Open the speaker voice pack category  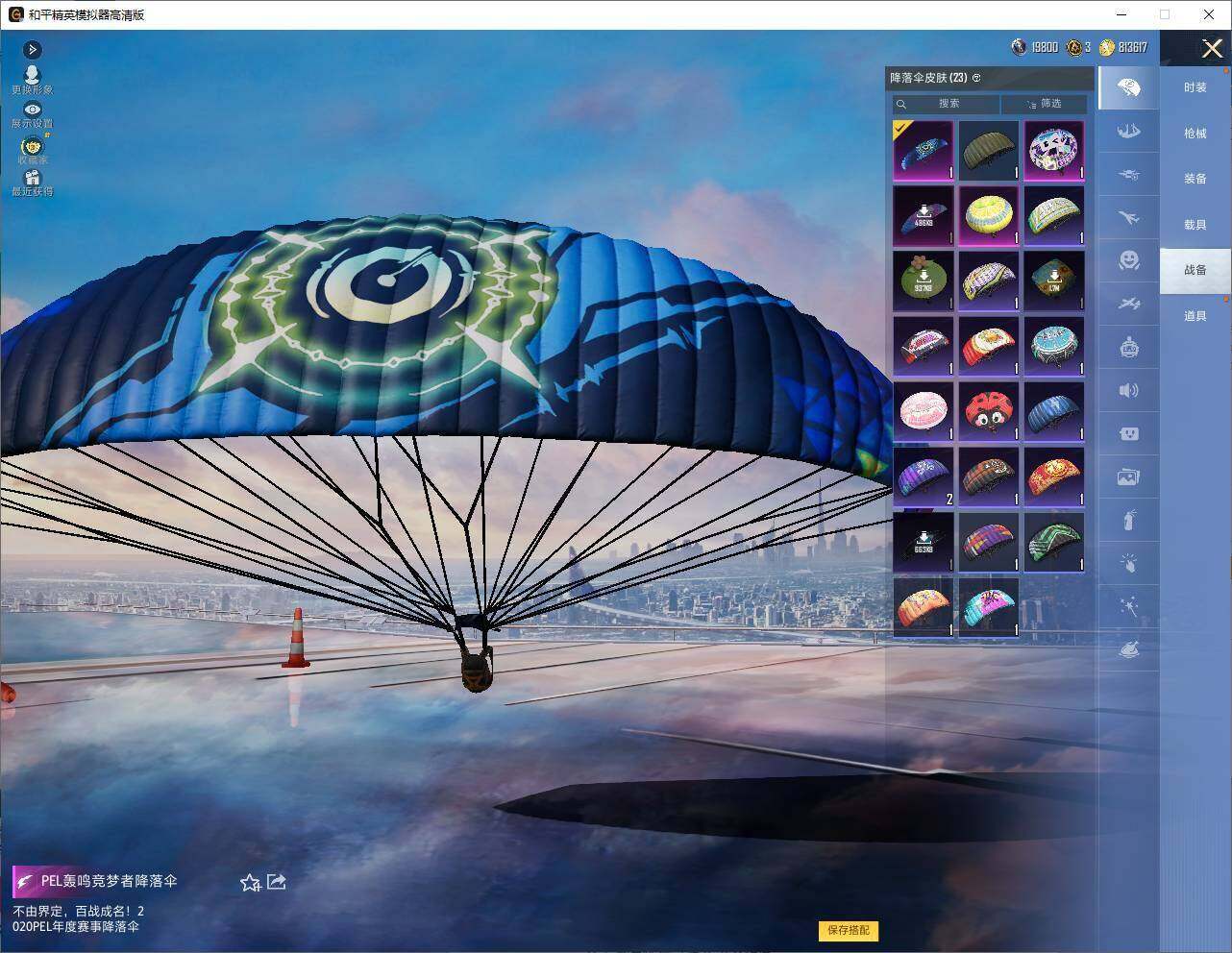(x=1128, y=390)
